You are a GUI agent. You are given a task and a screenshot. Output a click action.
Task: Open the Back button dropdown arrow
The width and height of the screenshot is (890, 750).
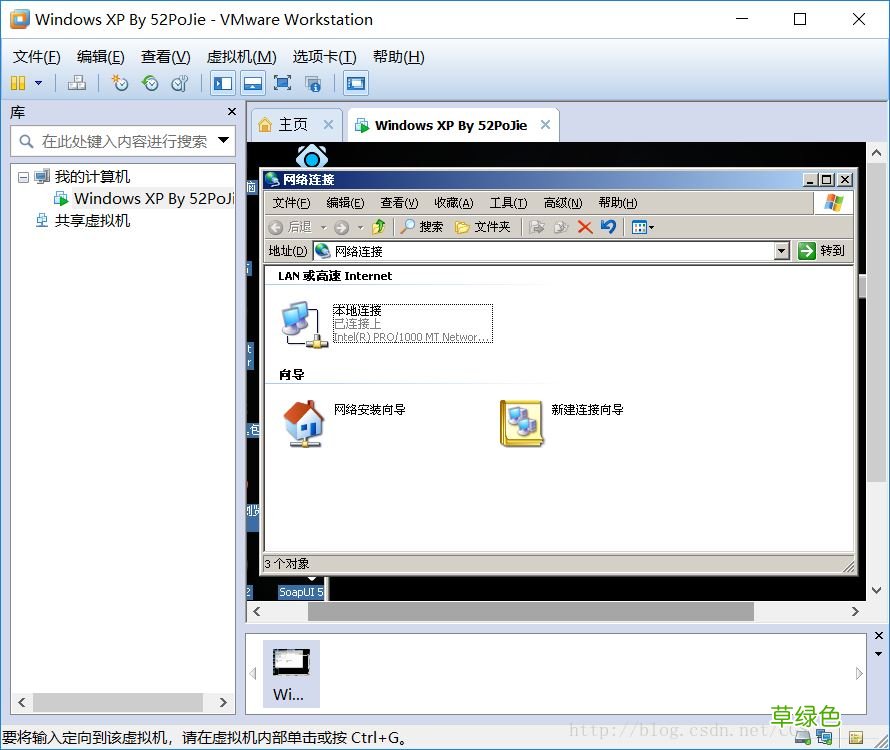[323, 227]
